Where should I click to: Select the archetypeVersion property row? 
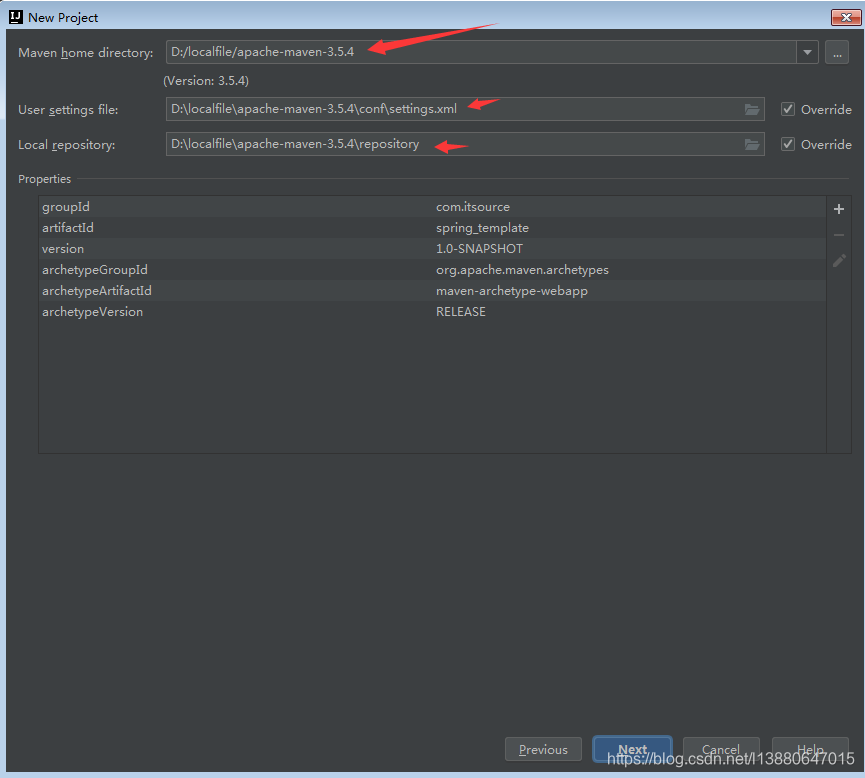tap(432, 312)
